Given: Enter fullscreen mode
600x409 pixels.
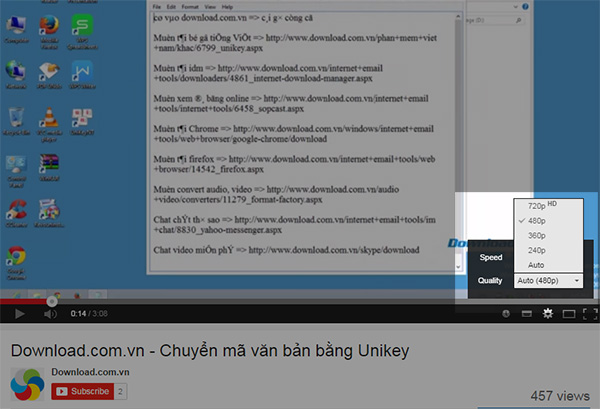Looking at the screenshot, I should (x=590, y=314).
